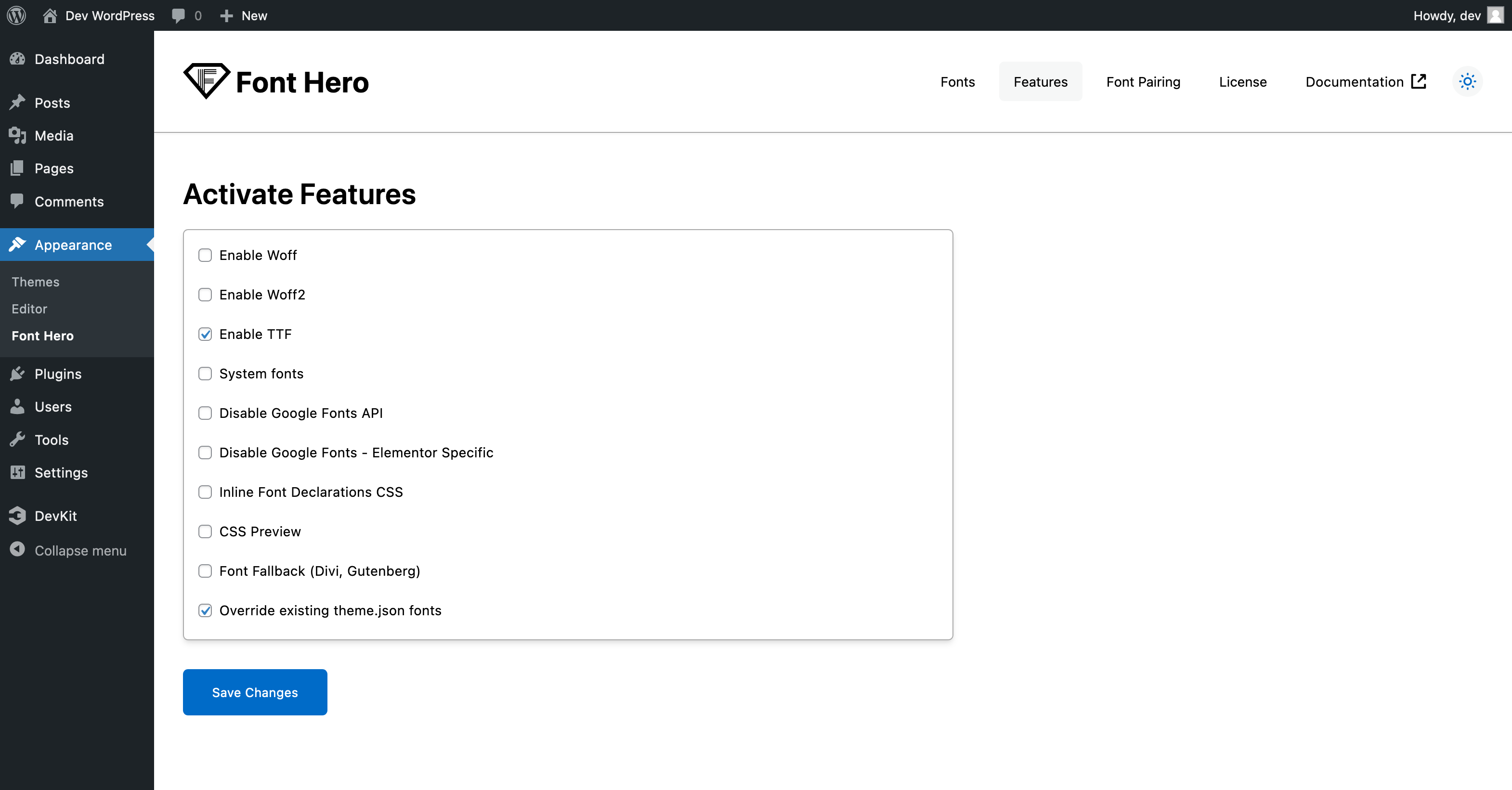The image size is (1512, 790).
Task: Click Howdy, dev account menu
Action: click(1447, 16)
